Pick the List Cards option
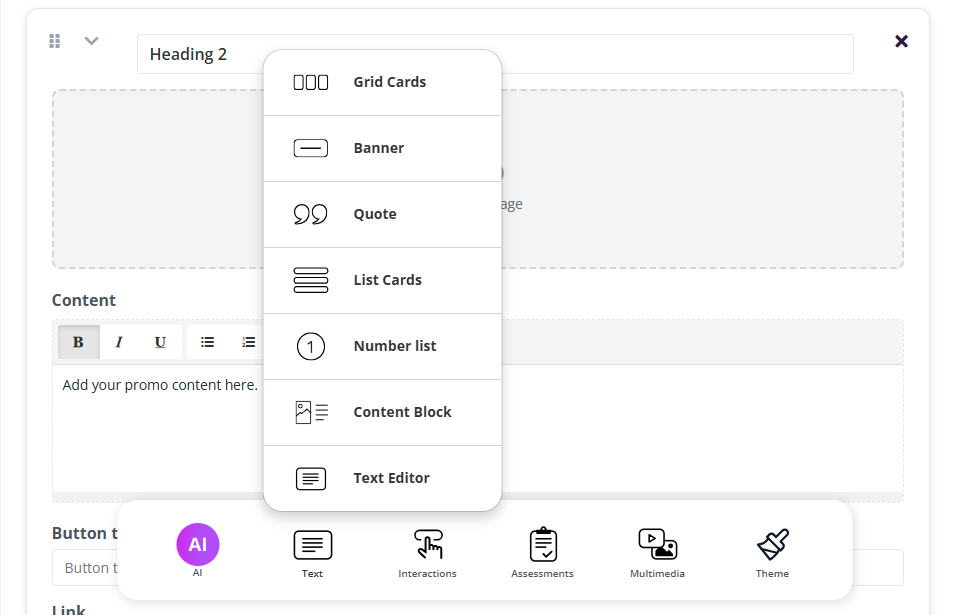Viewport: 955px width, 615px height. pyautogui.click(x=382, y=280)
